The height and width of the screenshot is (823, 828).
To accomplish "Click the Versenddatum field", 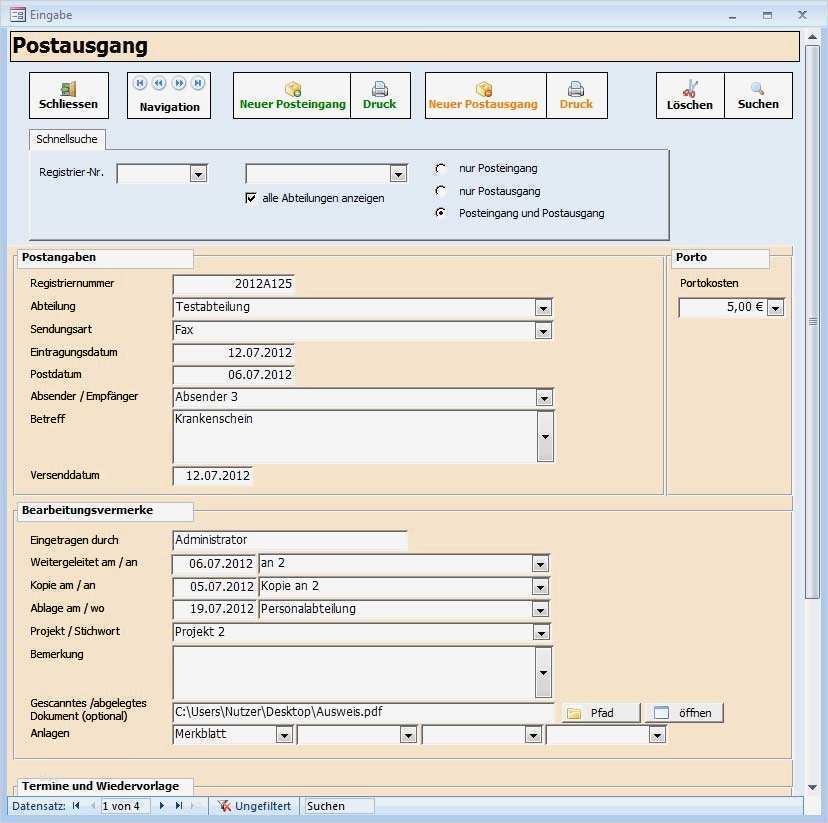I will coord(213,476).
